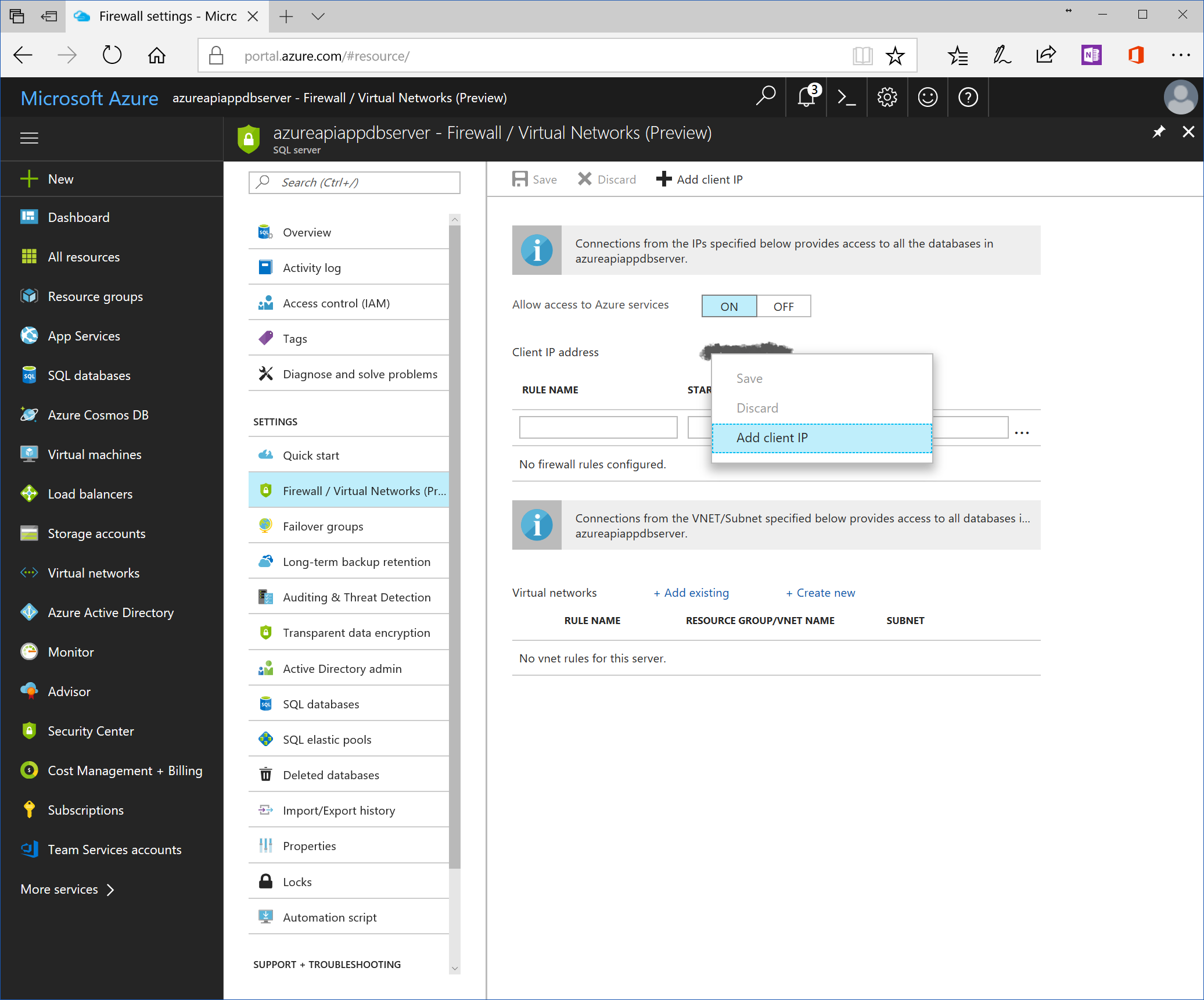Click the Create new virtual network link

tap(820, 593)
